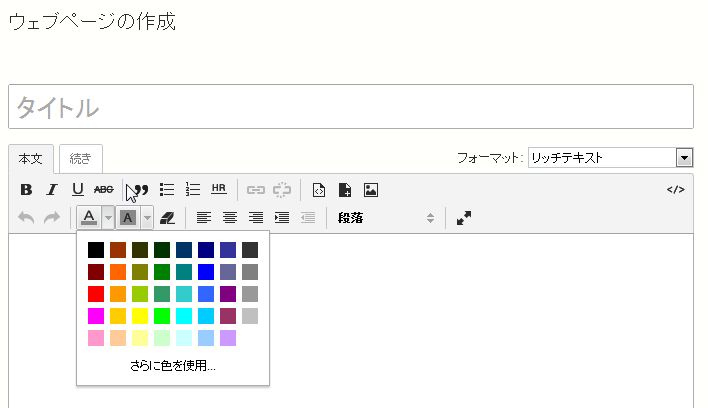Select the 本文 tab

coord(31,159)
